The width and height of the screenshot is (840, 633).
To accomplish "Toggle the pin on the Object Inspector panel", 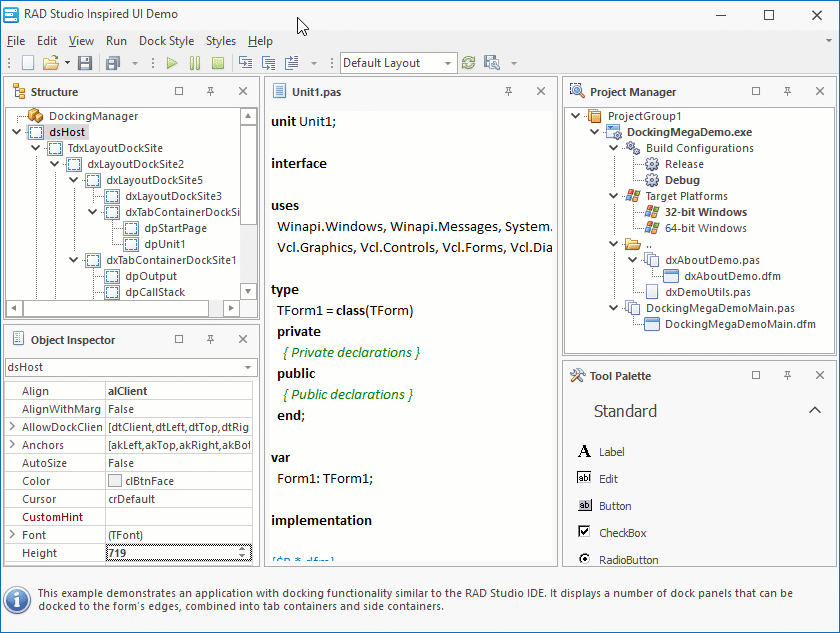I will pyautogui.click(x=210, y=339).
